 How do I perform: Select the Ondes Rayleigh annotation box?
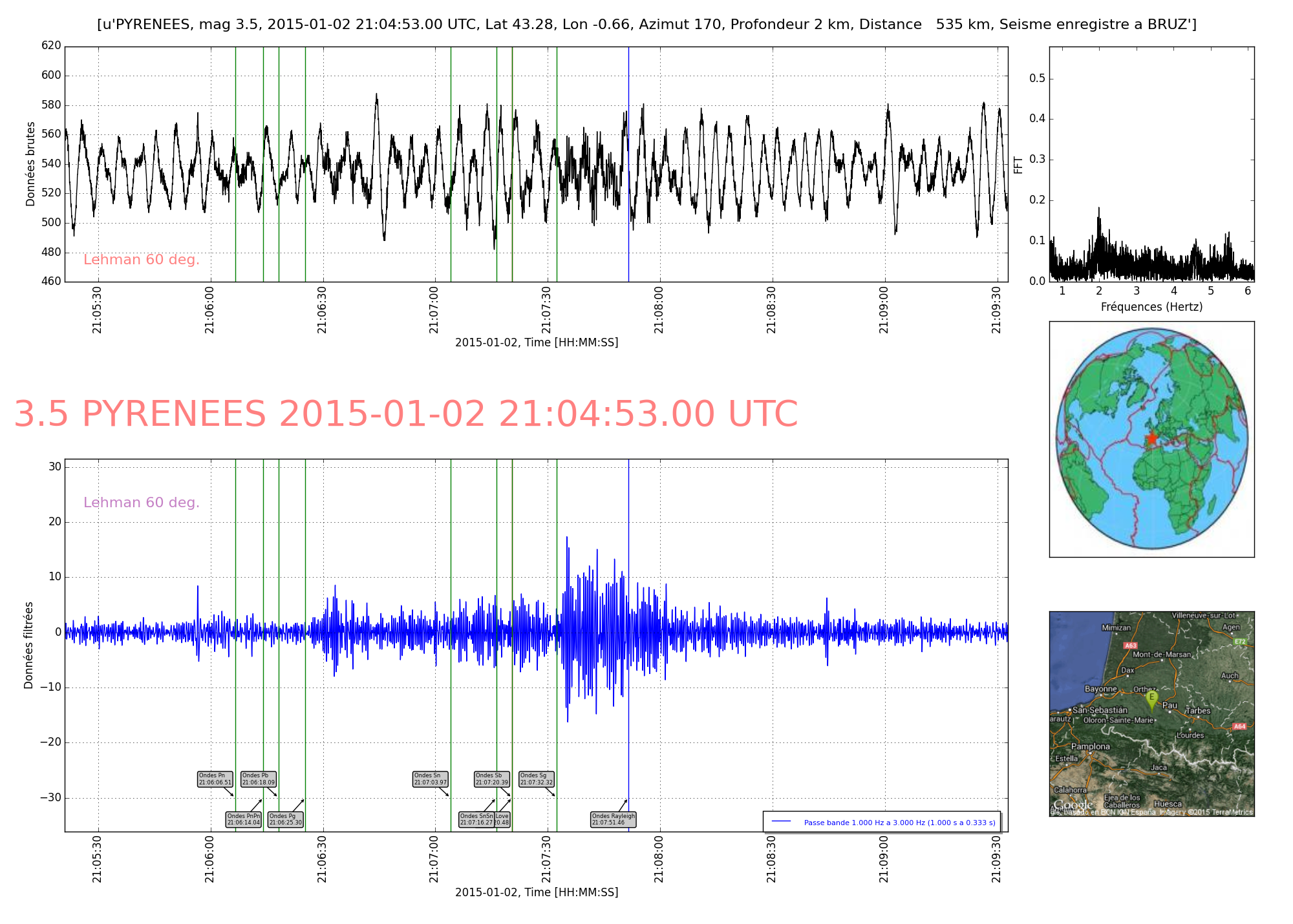613,819
